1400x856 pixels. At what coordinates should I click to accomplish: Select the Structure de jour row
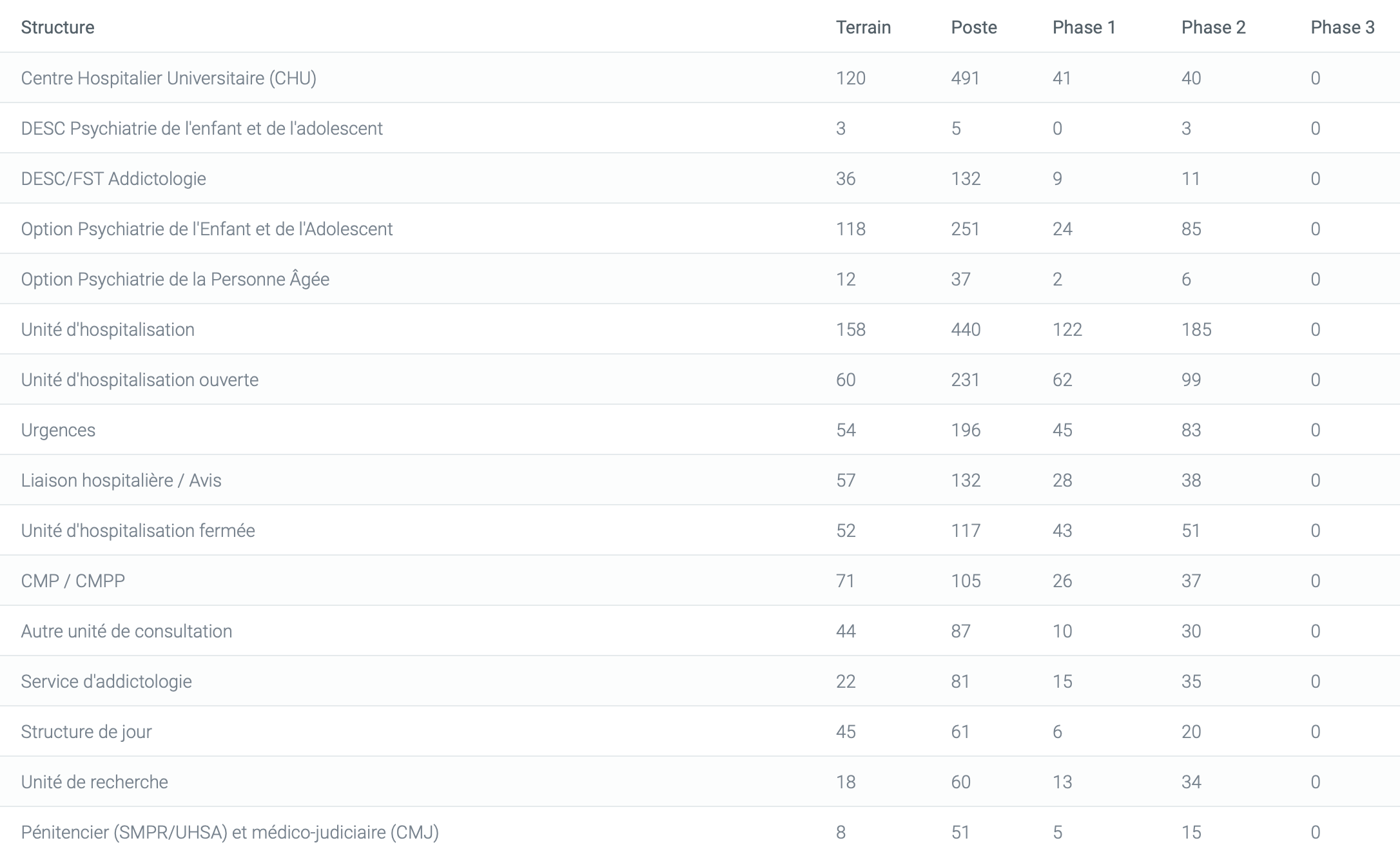coord(86,732)
